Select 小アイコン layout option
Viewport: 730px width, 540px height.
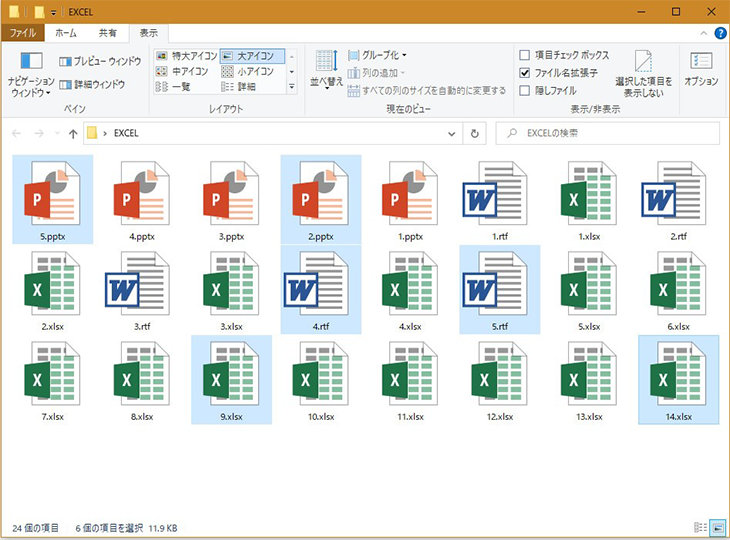pos(247,71)
